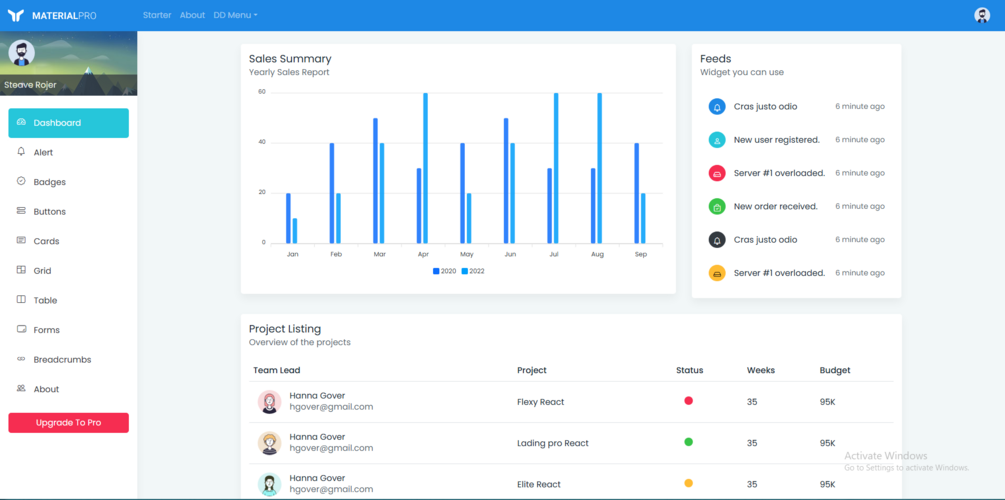Screen dimensions: 1005x500
Task: Open the Breadcrumbs sidebar page
Action: (x=69, y=360)
